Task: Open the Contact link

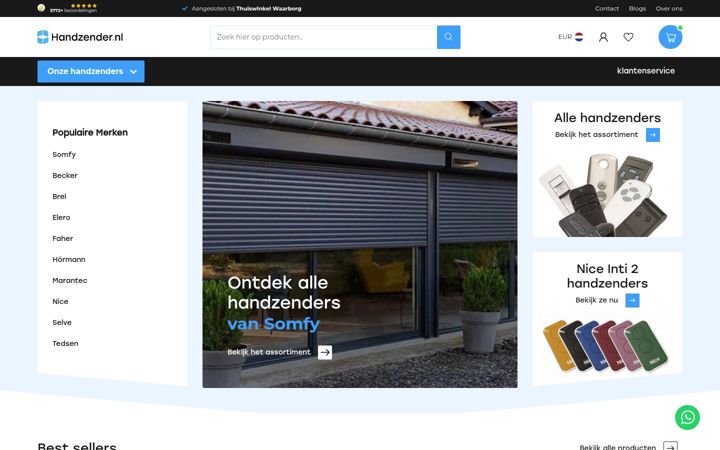Action: (607, 8)
